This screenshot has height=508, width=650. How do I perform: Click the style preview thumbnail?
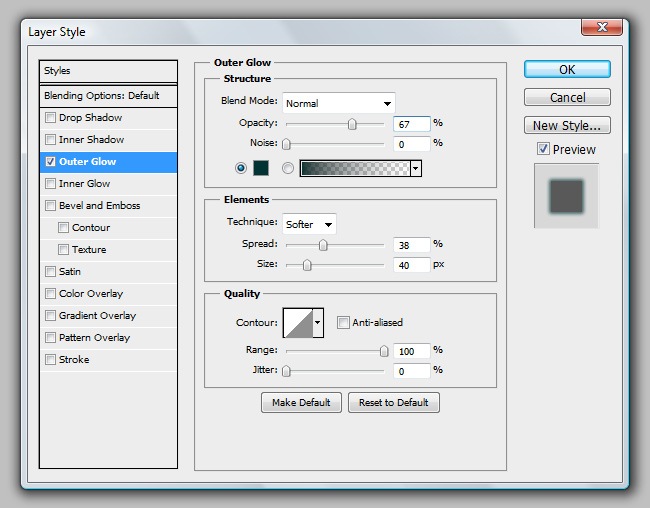[x=566, y=194]
